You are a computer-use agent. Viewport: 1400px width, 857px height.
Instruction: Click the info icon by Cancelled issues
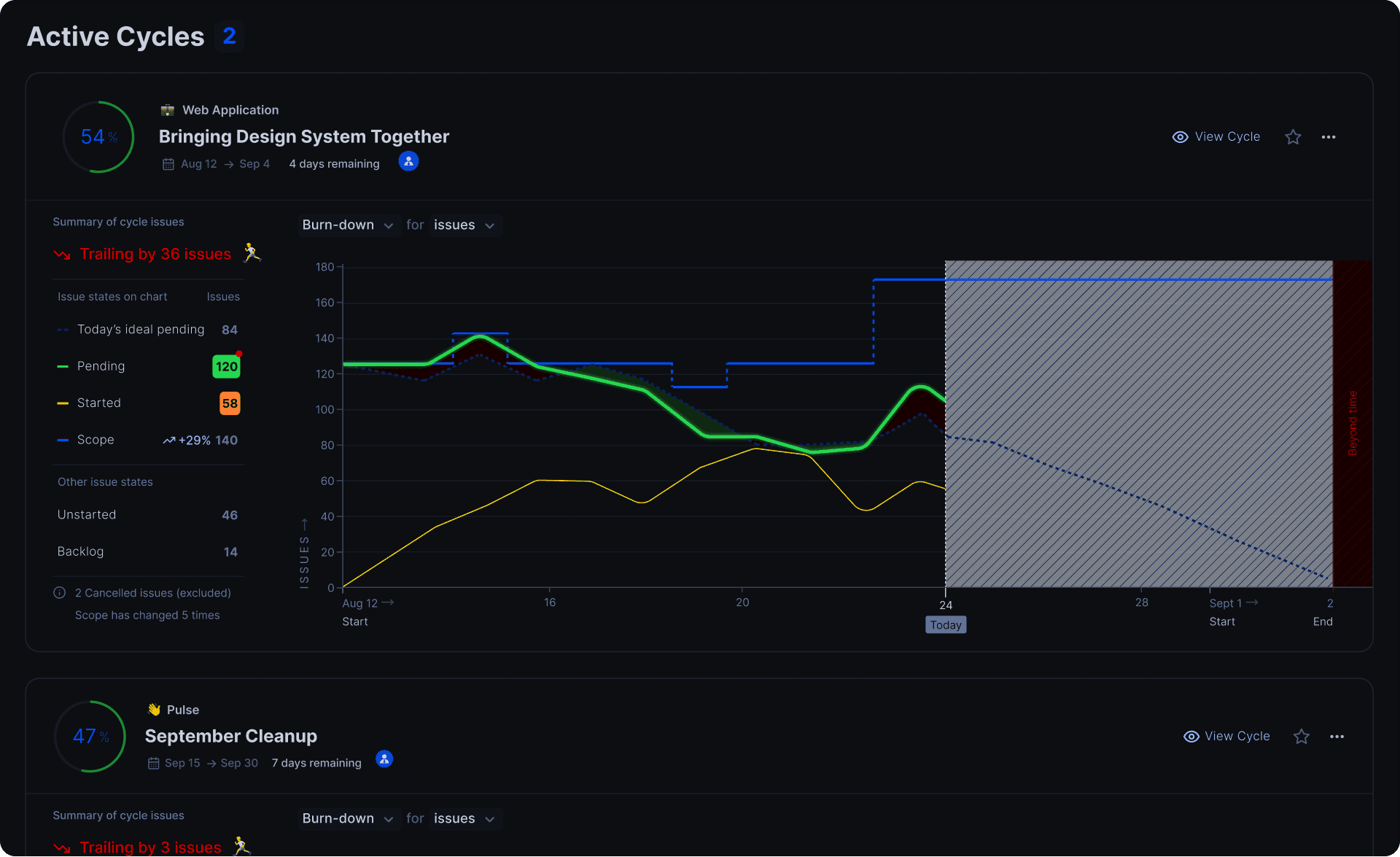tap(60, 593)
